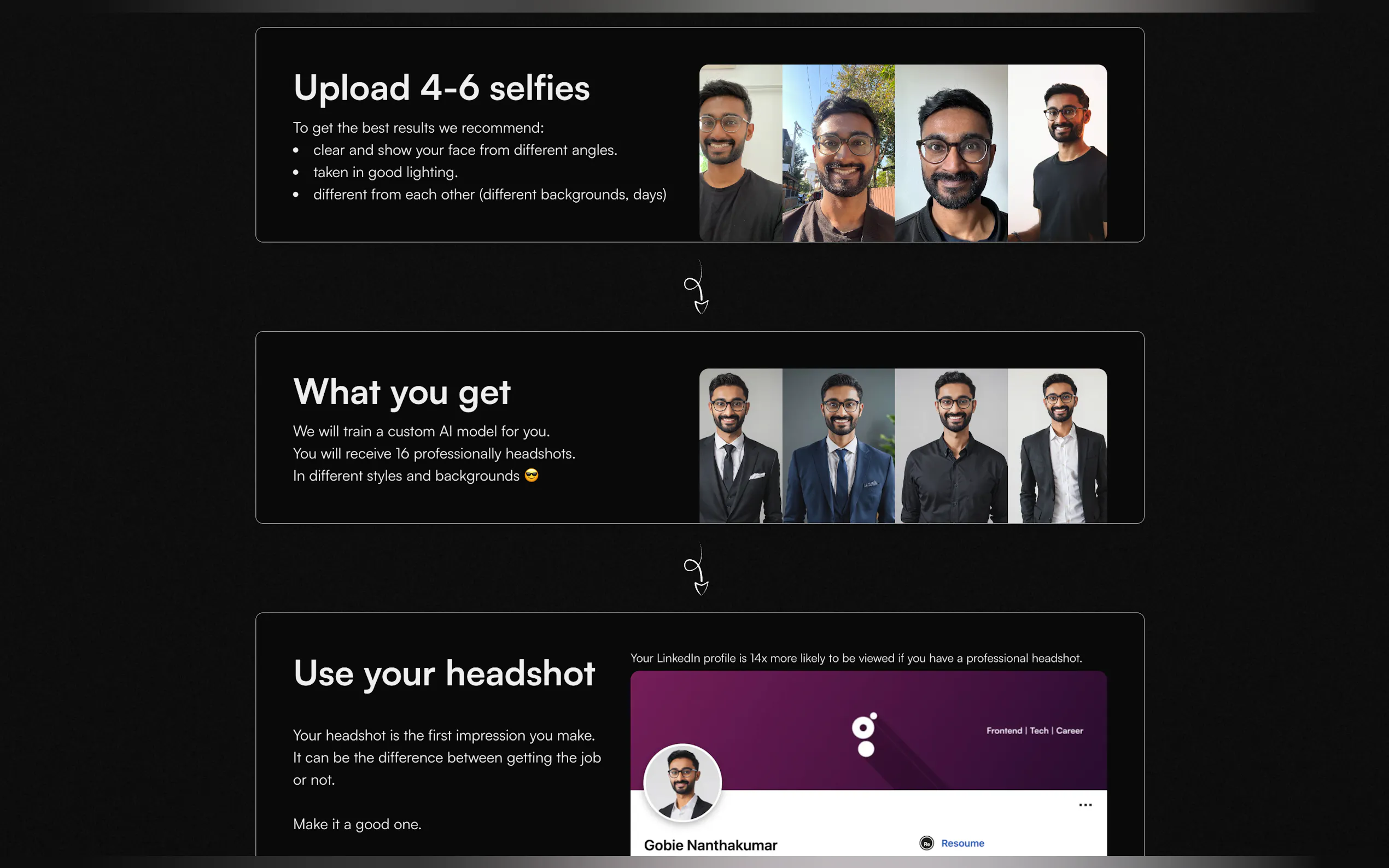Click the Upload 4-6 selfies heading
This screenshot has width=1389, height=868.
(x=441, y=88)
